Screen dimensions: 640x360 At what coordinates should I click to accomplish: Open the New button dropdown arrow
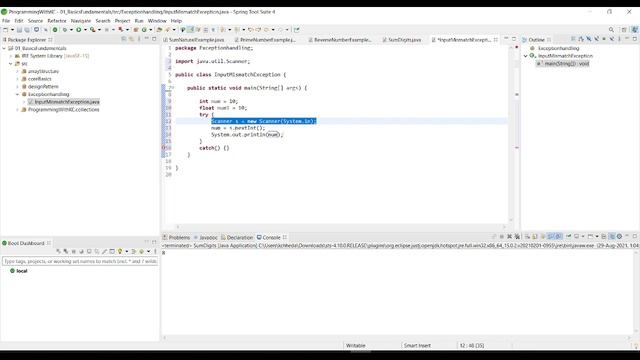click(x=12, y=30)
